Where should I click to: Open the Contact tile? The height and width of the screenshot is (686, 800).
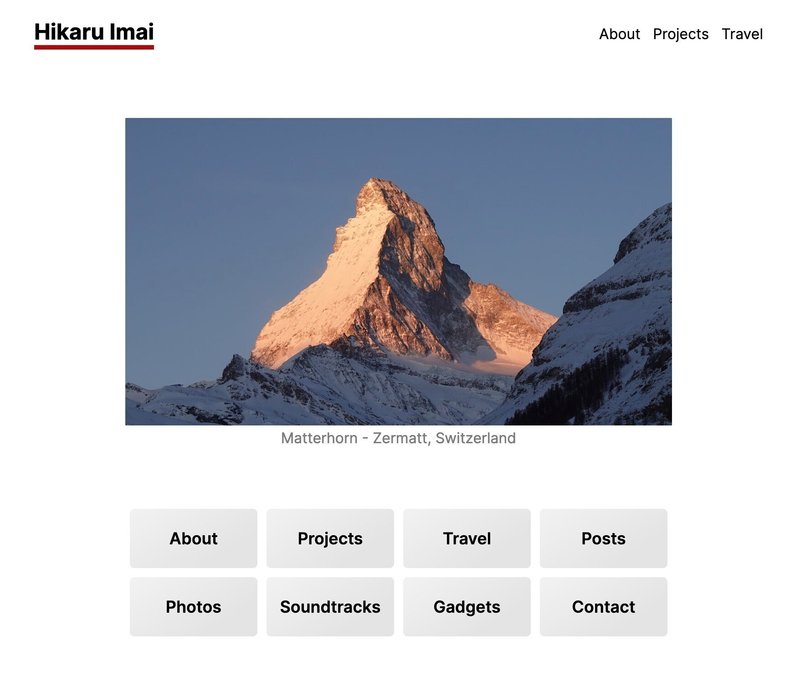tap(604, 606)
